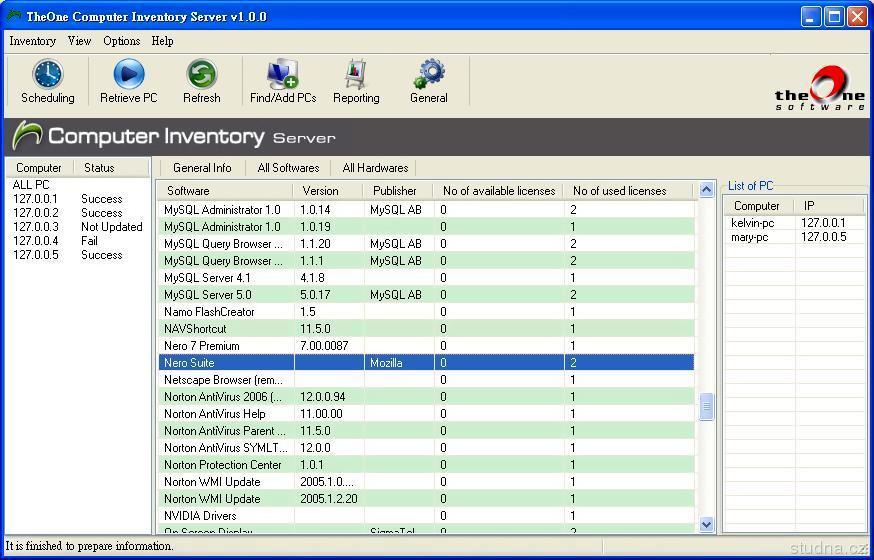874x560 pixels.
Task: Select ALL PC in computer list
Action: coord(31,185)
